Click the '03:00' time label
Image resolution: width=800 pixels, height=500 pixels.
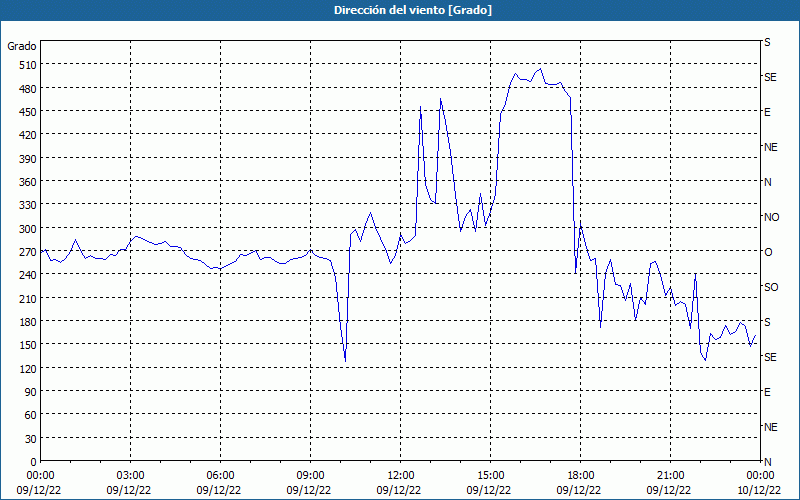(131, 476)
